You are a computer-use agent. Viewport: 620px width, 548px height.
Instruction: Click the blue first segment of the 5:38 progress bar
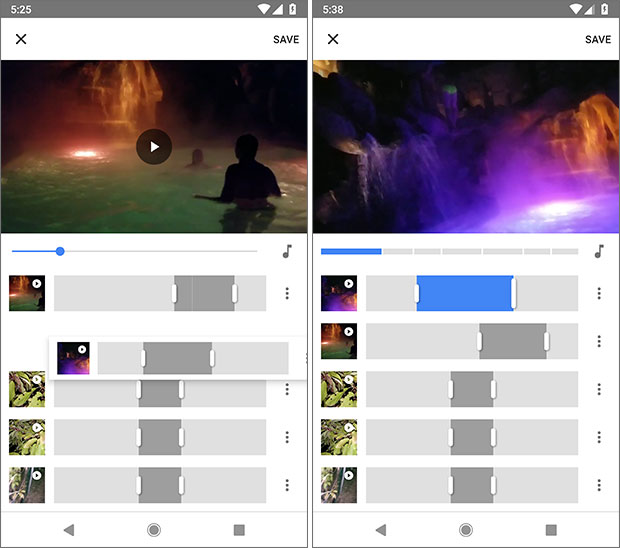[351, 251]
